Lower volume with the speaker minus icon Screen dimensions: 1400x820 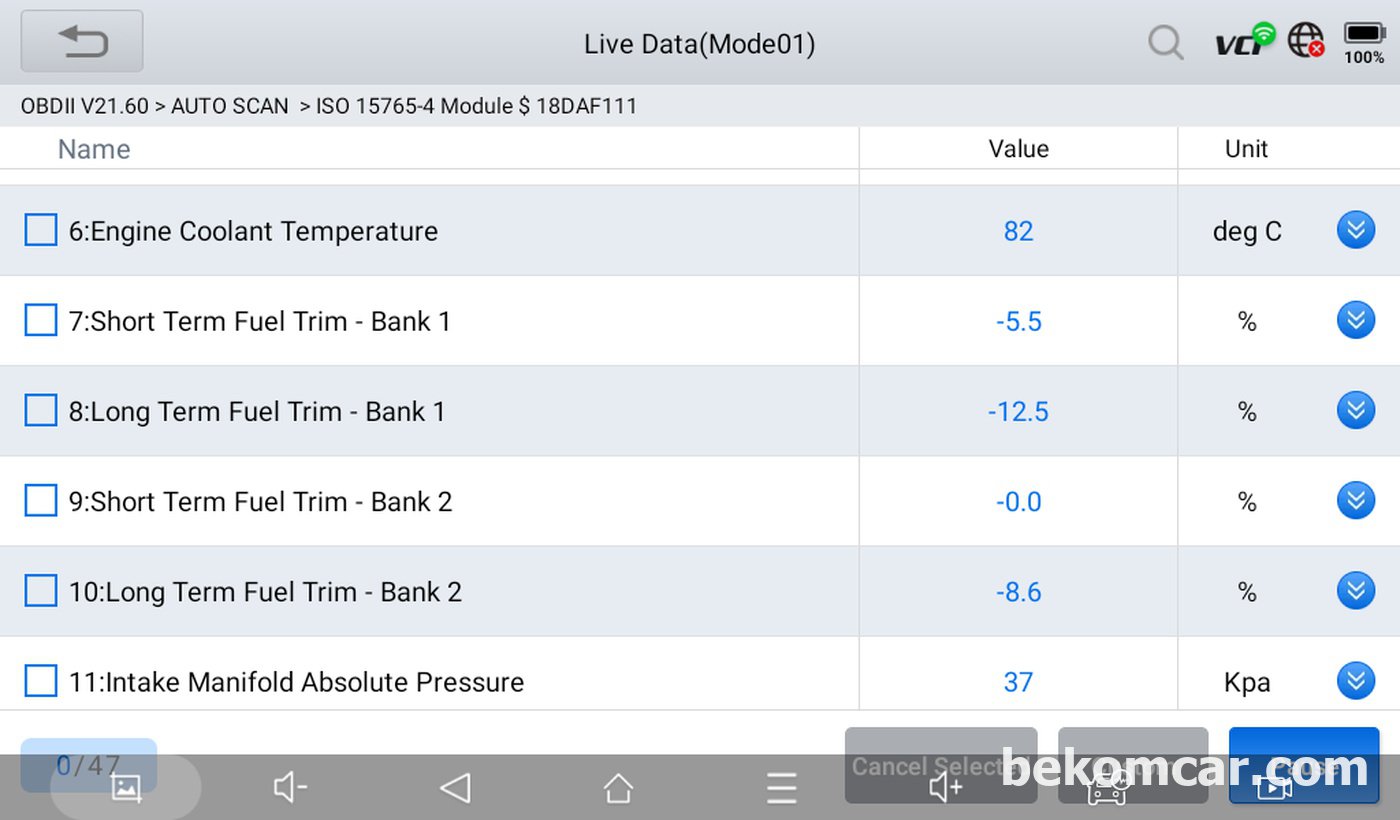[x=290, y=788]
